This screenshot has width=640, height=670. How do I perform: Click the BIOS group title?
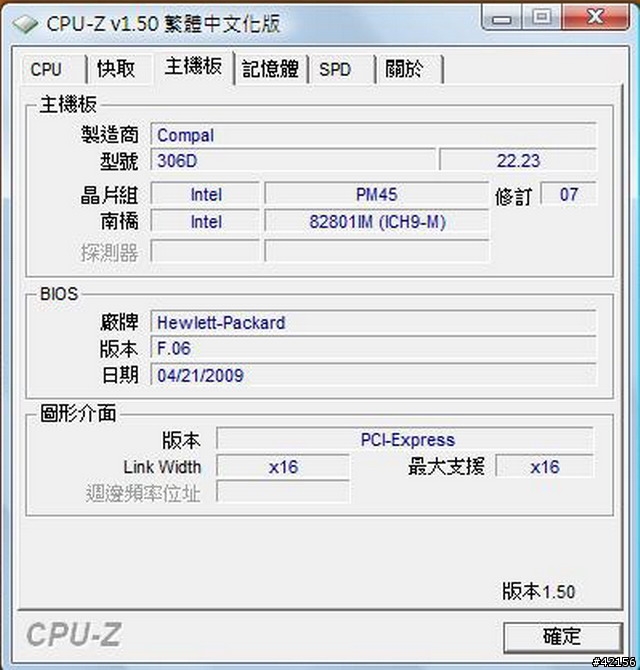[59, 294]
